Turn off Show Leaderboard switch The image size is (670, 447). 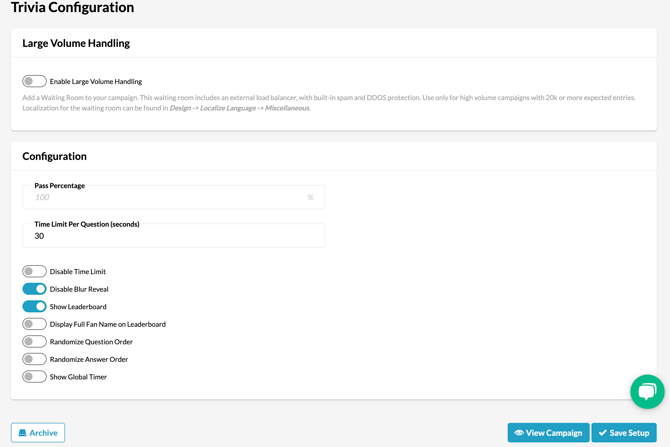(x=34, y=306)
